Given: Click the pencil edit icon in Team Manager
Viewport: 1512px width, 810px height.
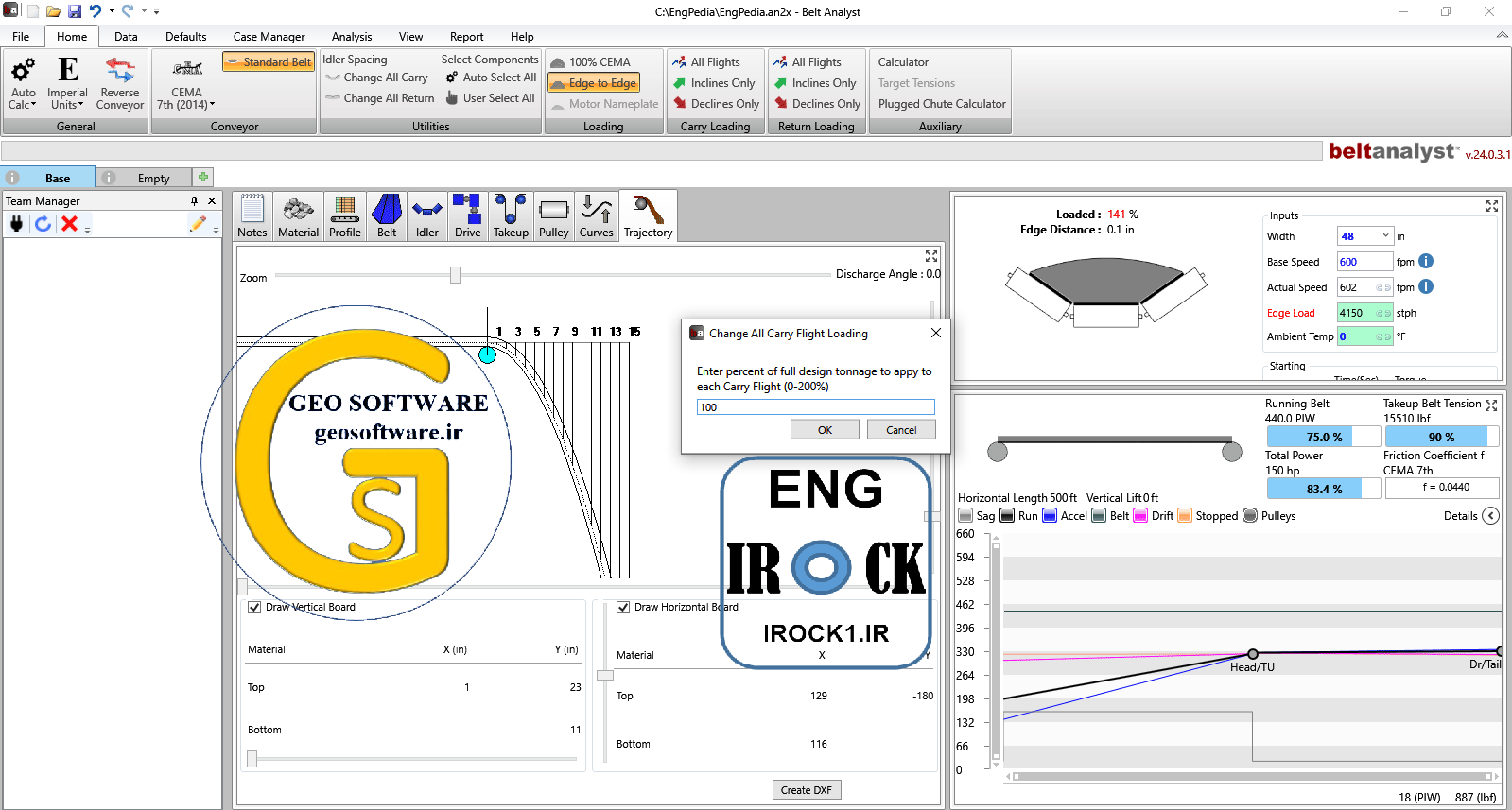Looking at the screenshot, I should (198, 223).
